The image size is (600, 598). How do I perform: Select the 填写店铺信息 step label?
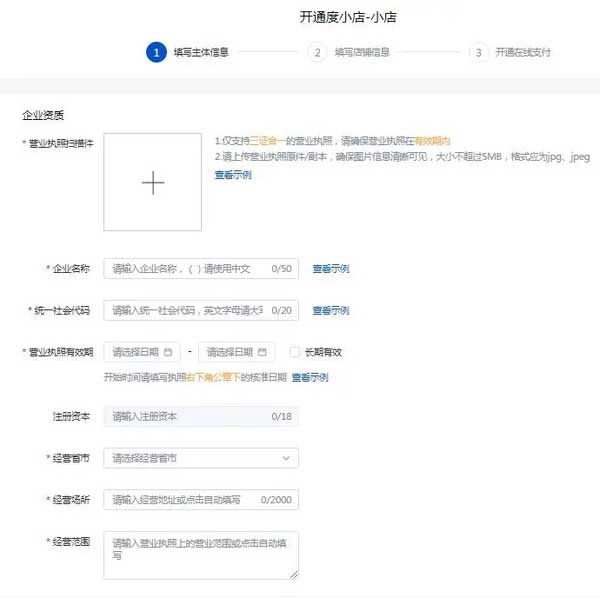(x=362, y=52)
